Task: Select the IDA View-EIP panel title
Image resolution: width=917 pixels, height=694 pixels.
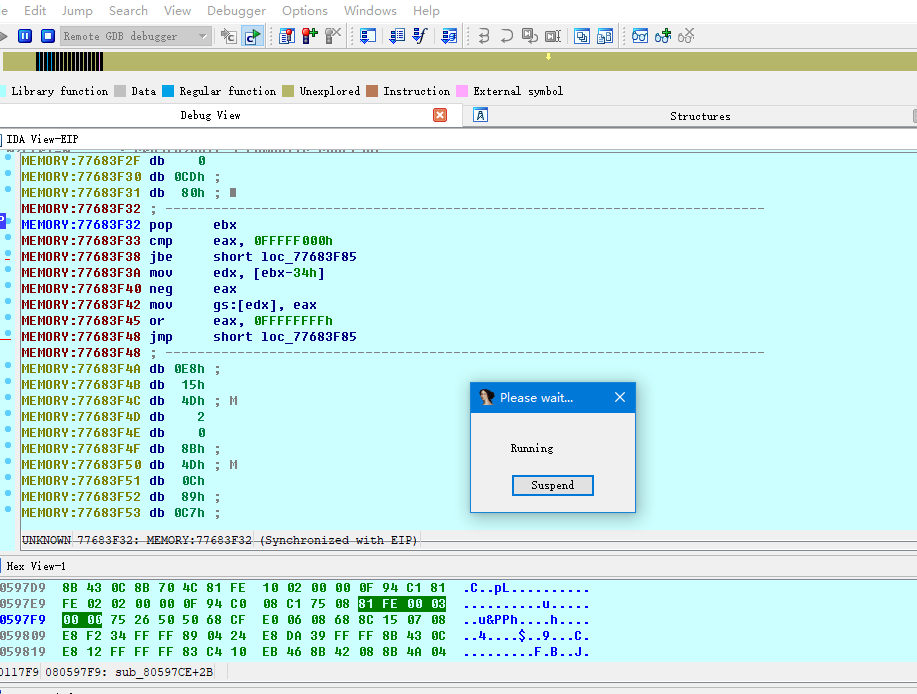Action: 42,139
